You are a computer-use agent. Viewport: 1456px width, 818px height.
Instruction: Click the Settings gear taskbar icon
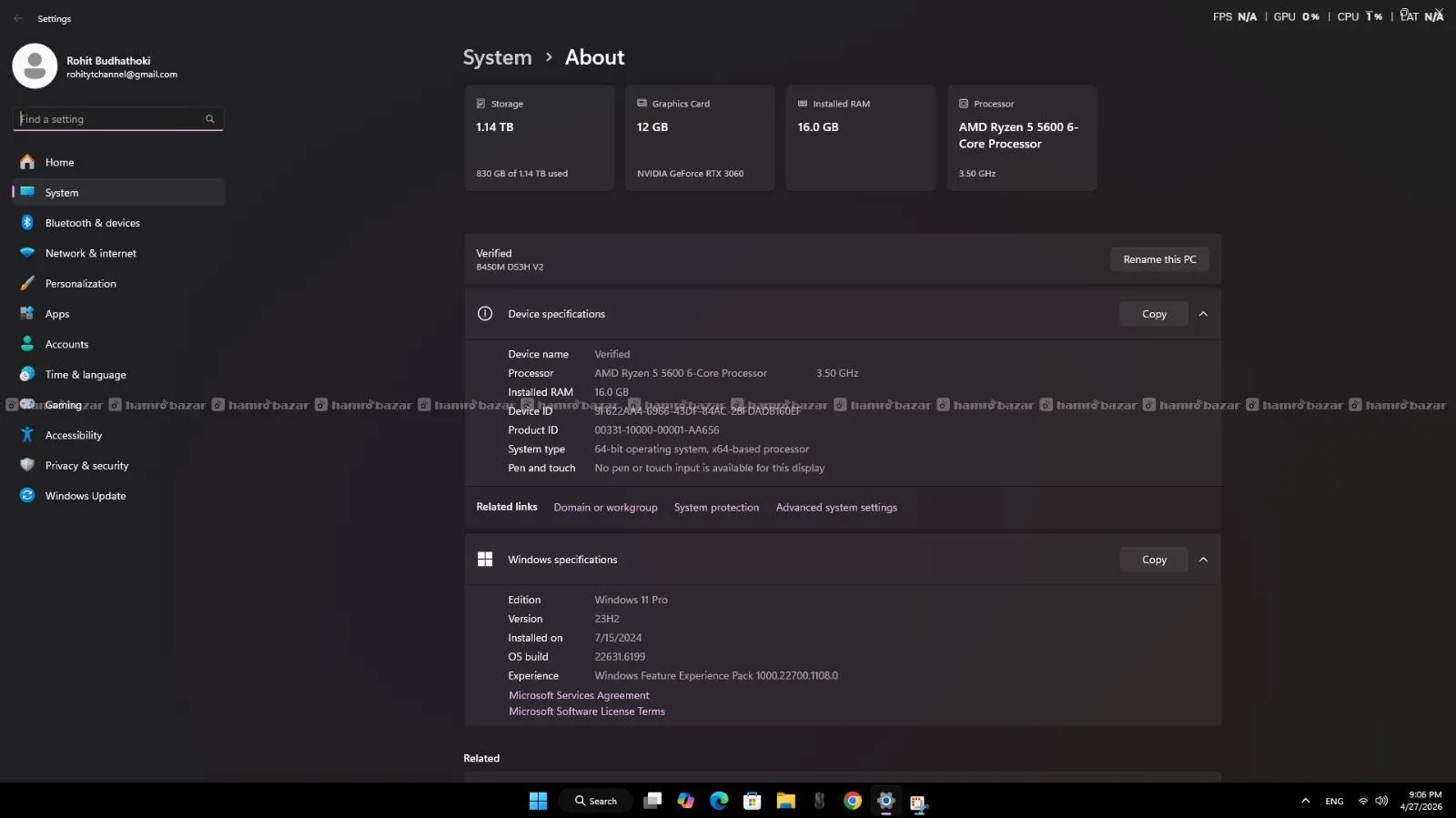pyautogui.click(x=885, y=801)
